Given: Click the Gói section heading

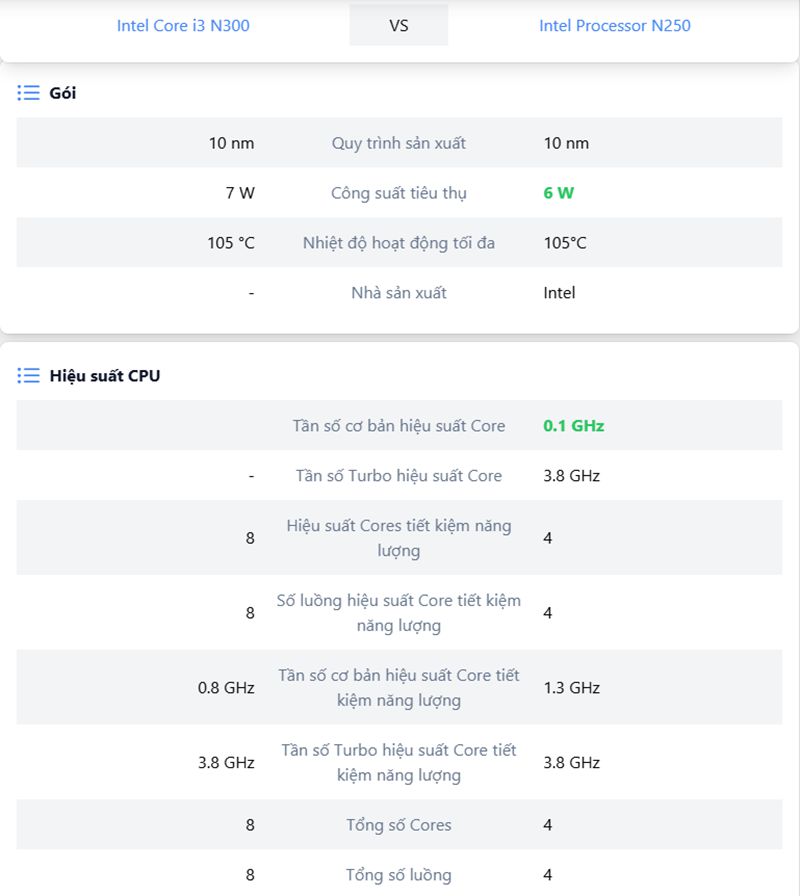Looking at the screenshot, I should [63, 93].
